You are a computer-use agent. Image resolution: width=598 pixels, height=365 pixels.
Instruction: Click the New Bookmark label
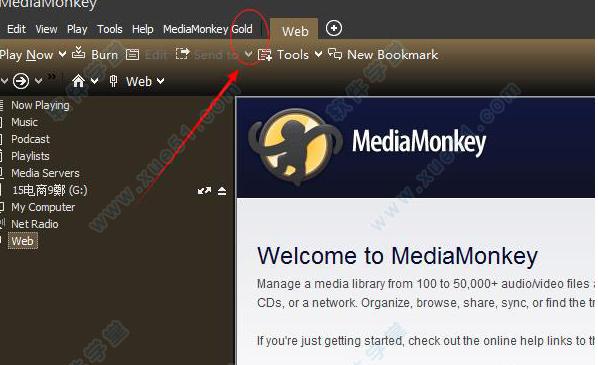(392, 55)
